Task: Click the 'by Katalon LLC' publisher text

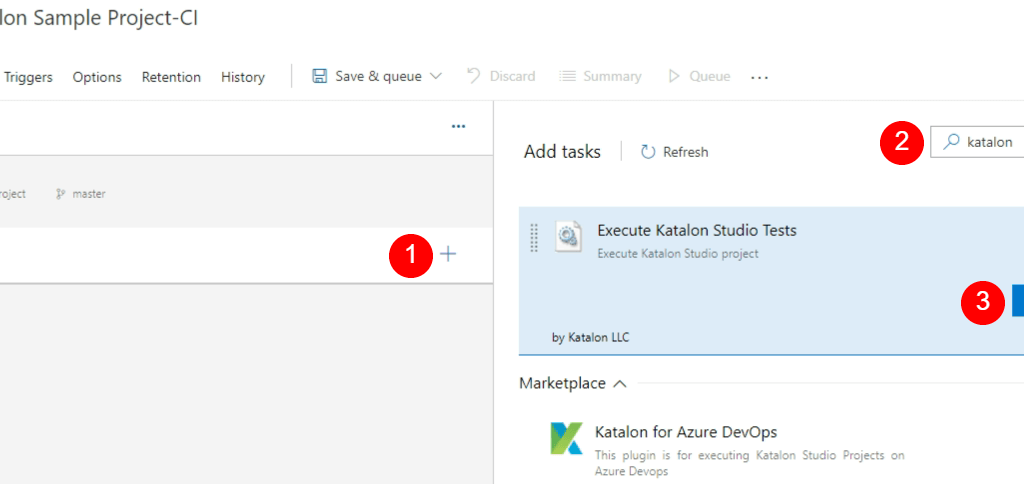Action: click(590, 338)
